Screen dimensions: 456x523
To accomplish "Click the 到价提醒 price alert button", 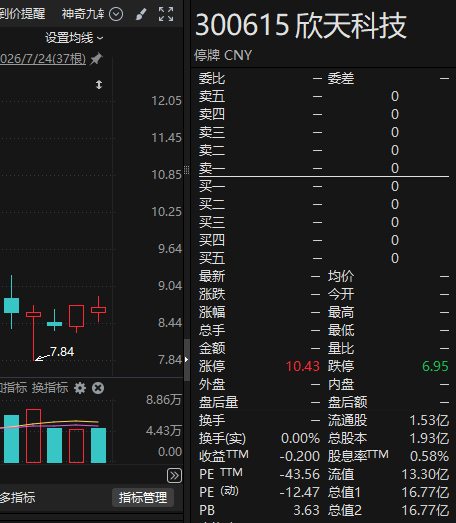I will click(22, 14).
